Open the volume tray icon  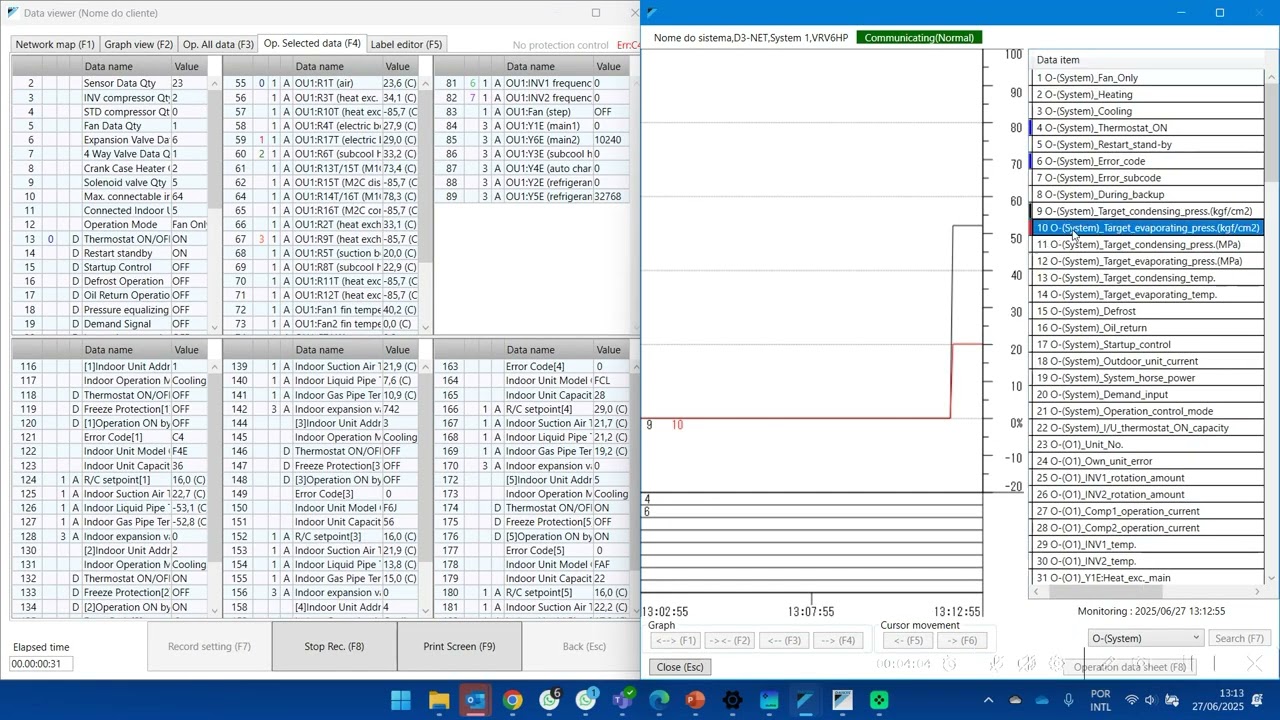click(1150, 700)
